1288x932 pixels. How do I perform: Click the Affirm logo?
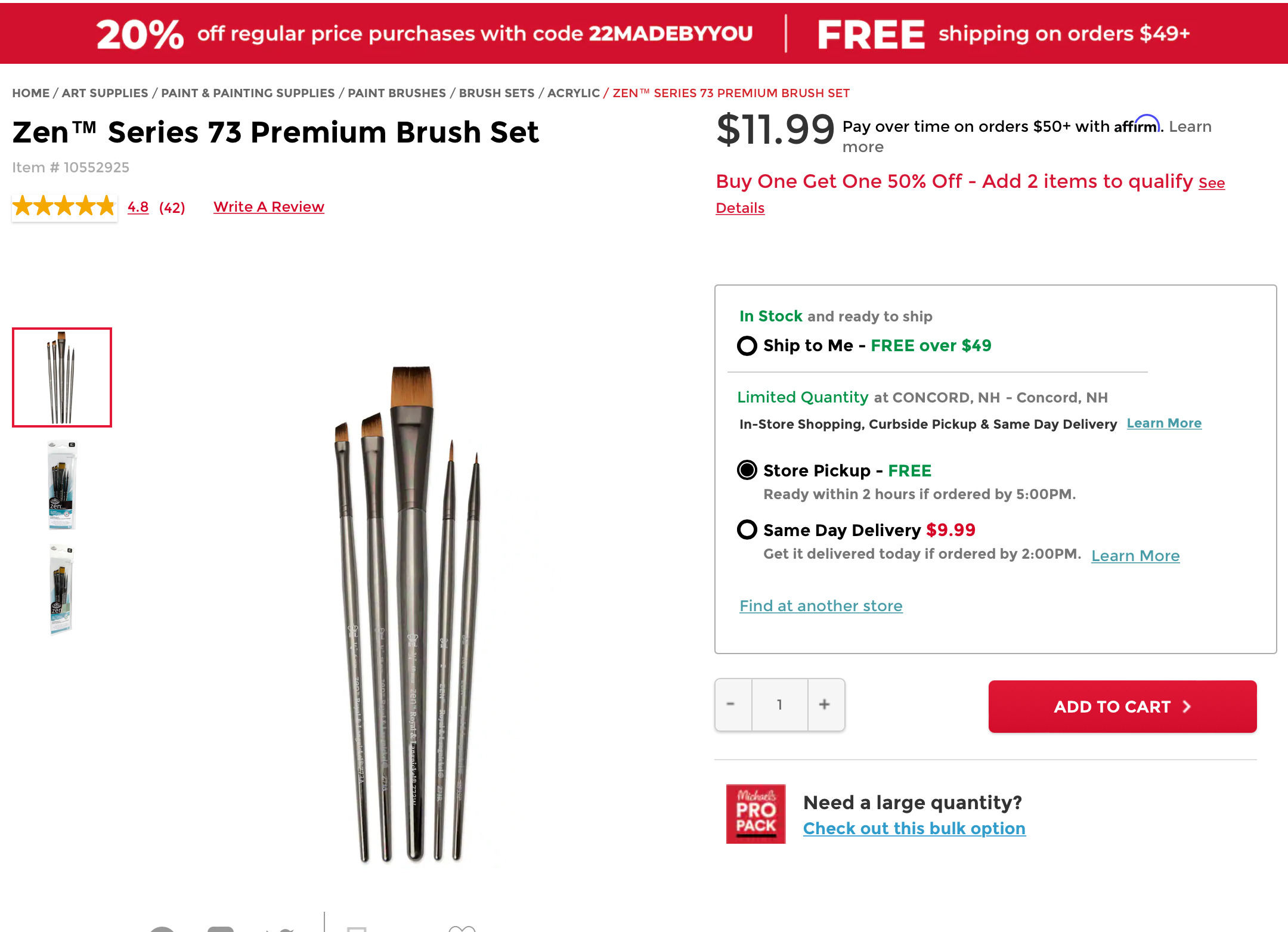pyautogui.click(x=1137, y=125)
